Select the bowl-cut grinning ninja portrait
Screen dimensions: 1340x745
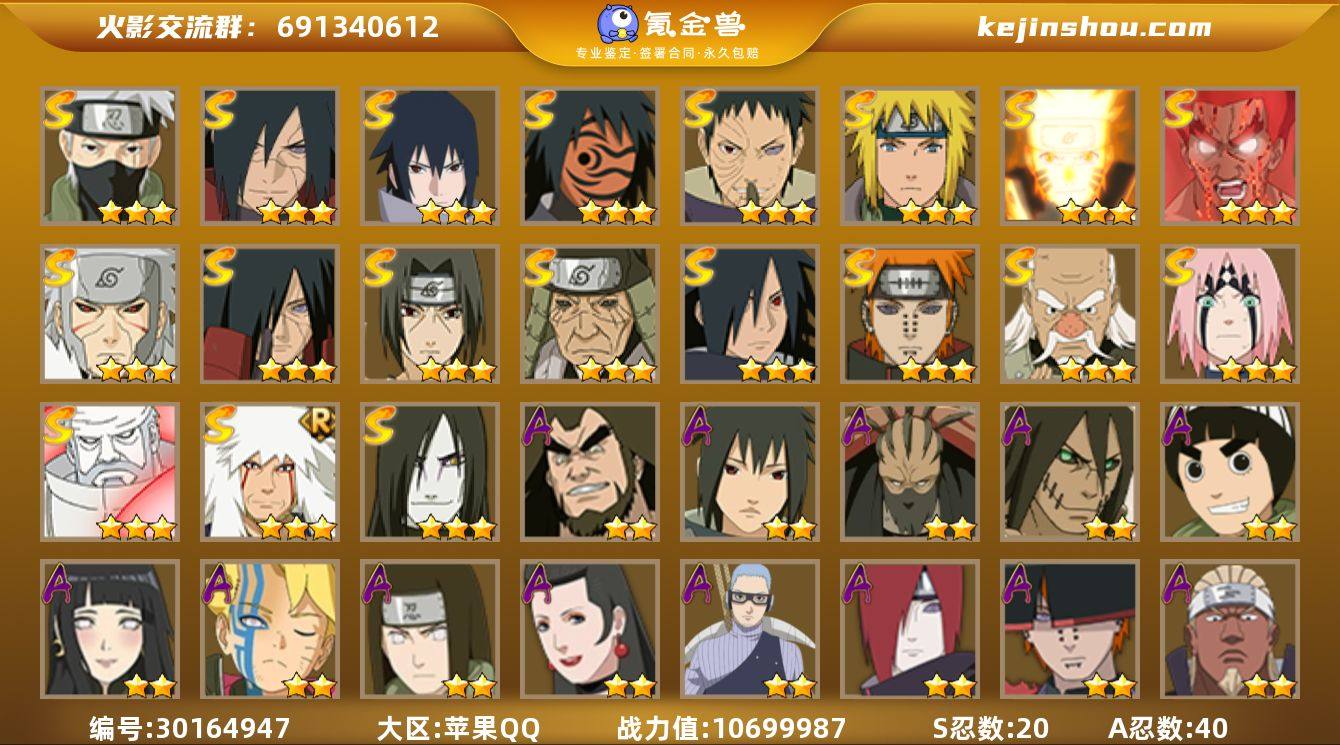(x=1230, y=472)
